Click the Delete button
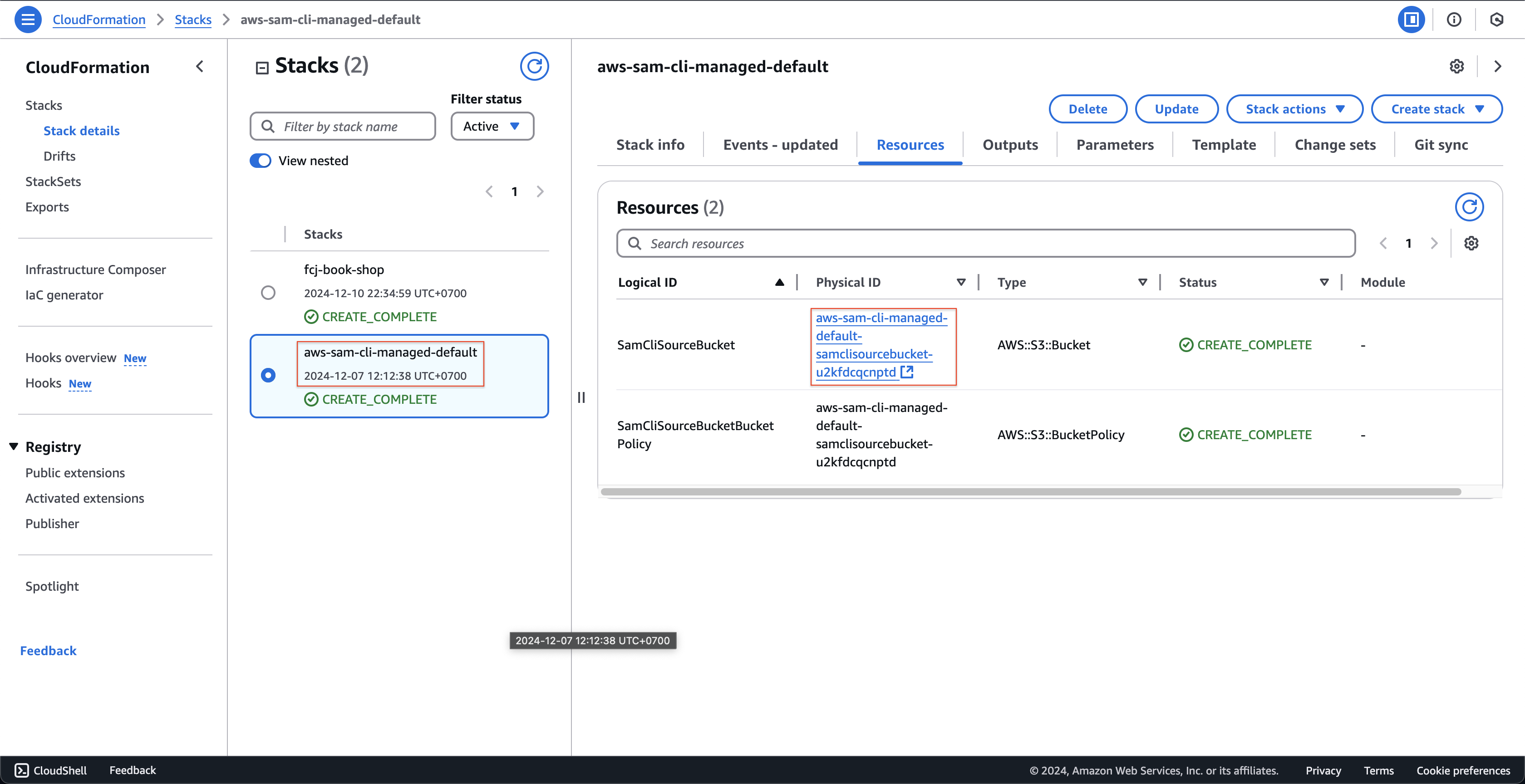The height and width of the screenshot is (784, 1525). pyautogui.click(x=1087, y=109)
